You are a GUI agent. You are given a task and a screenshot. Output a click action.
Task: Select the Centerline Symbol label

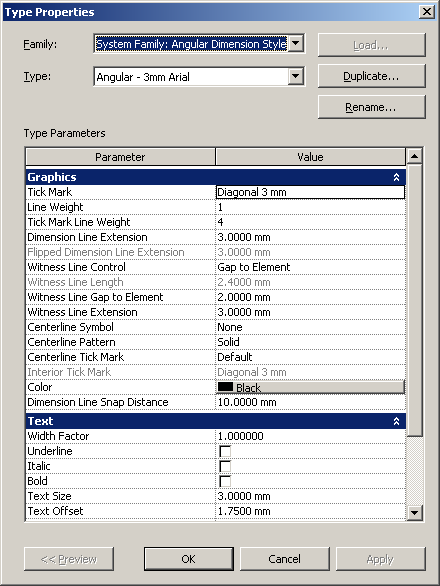71,327
